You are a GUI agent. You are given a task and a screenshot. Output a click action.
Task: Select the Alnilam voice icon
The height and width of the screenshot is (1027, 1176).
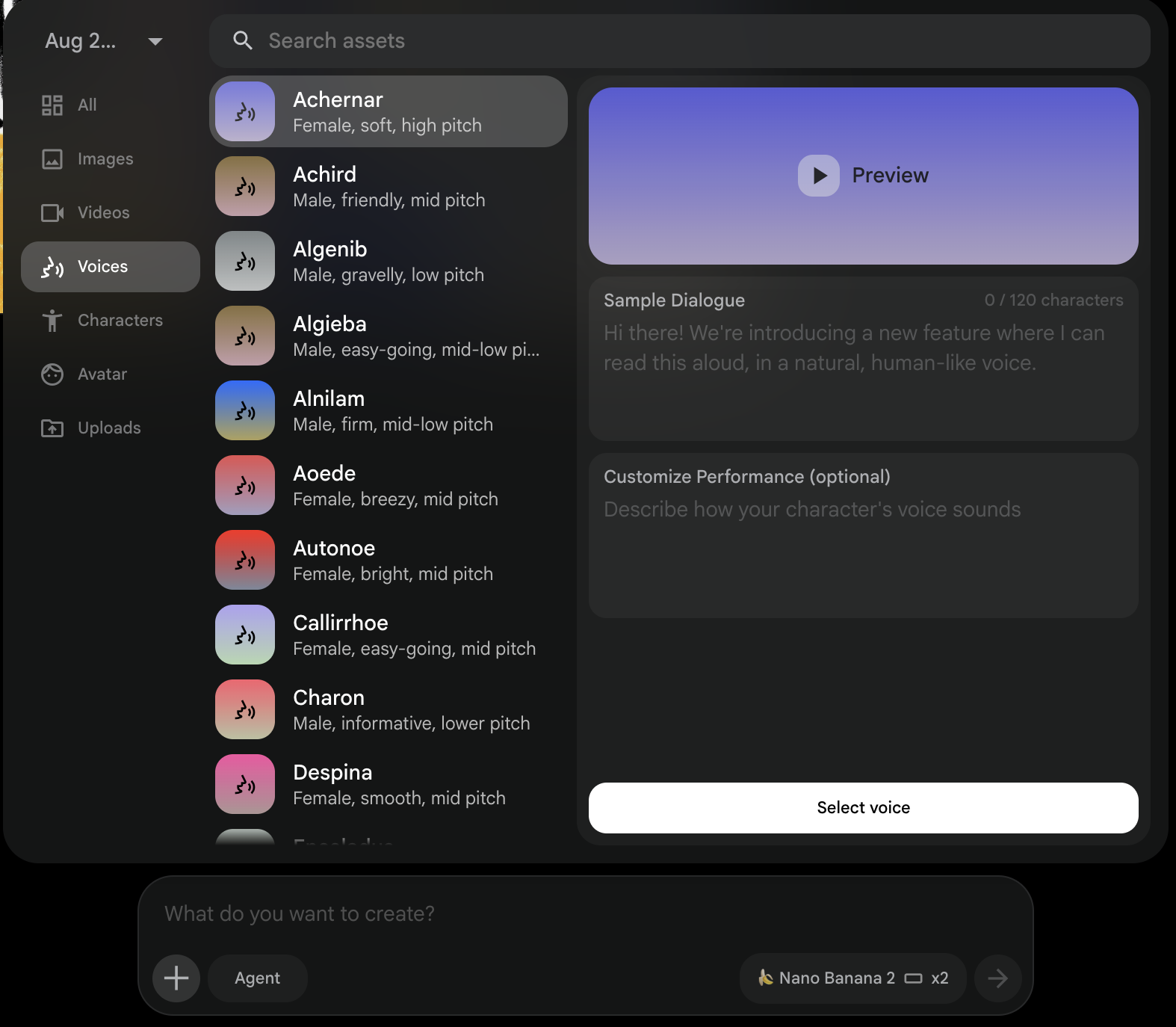tap(245, 410)
